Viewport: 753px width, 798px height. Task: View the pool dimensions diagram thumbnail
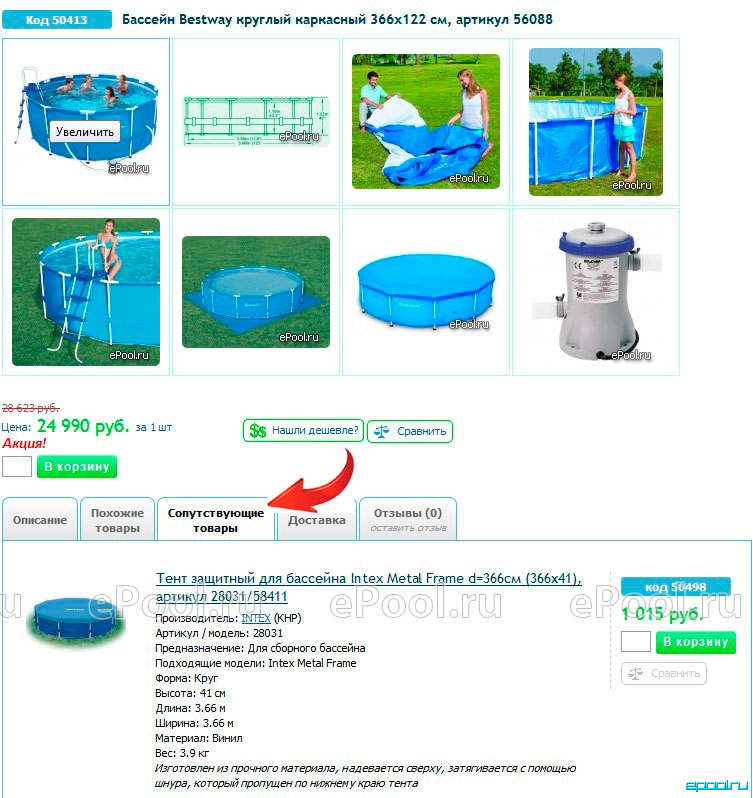pyautogui.click(x=256, y=122)
